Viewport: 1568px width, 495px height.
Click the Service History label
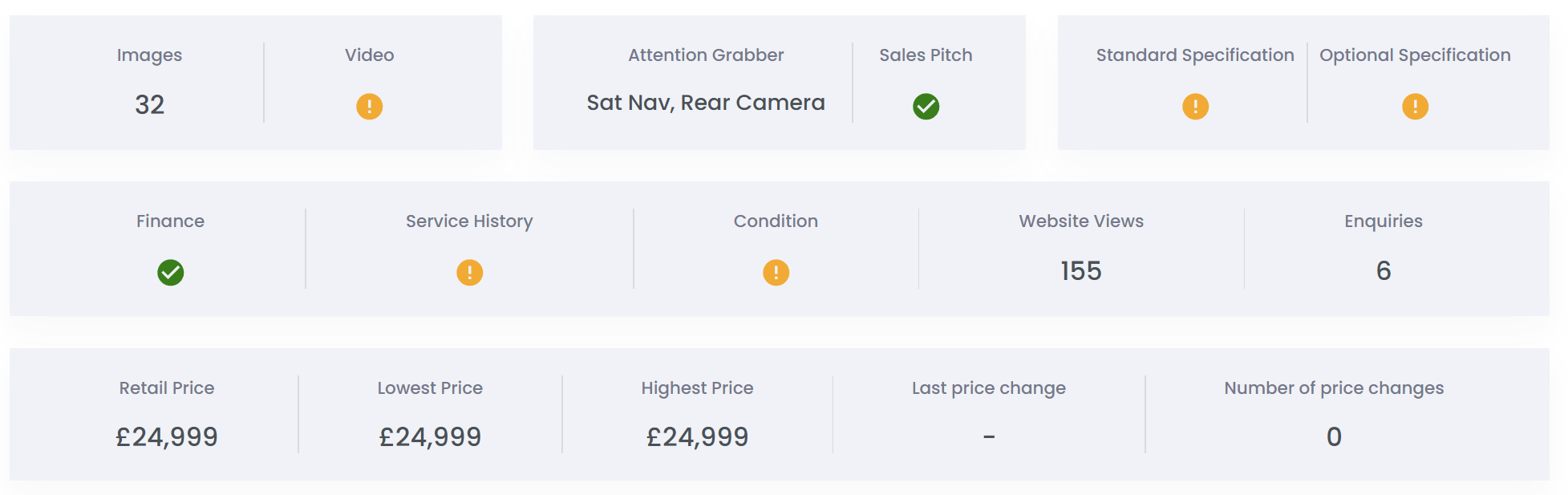coord(469,221)
